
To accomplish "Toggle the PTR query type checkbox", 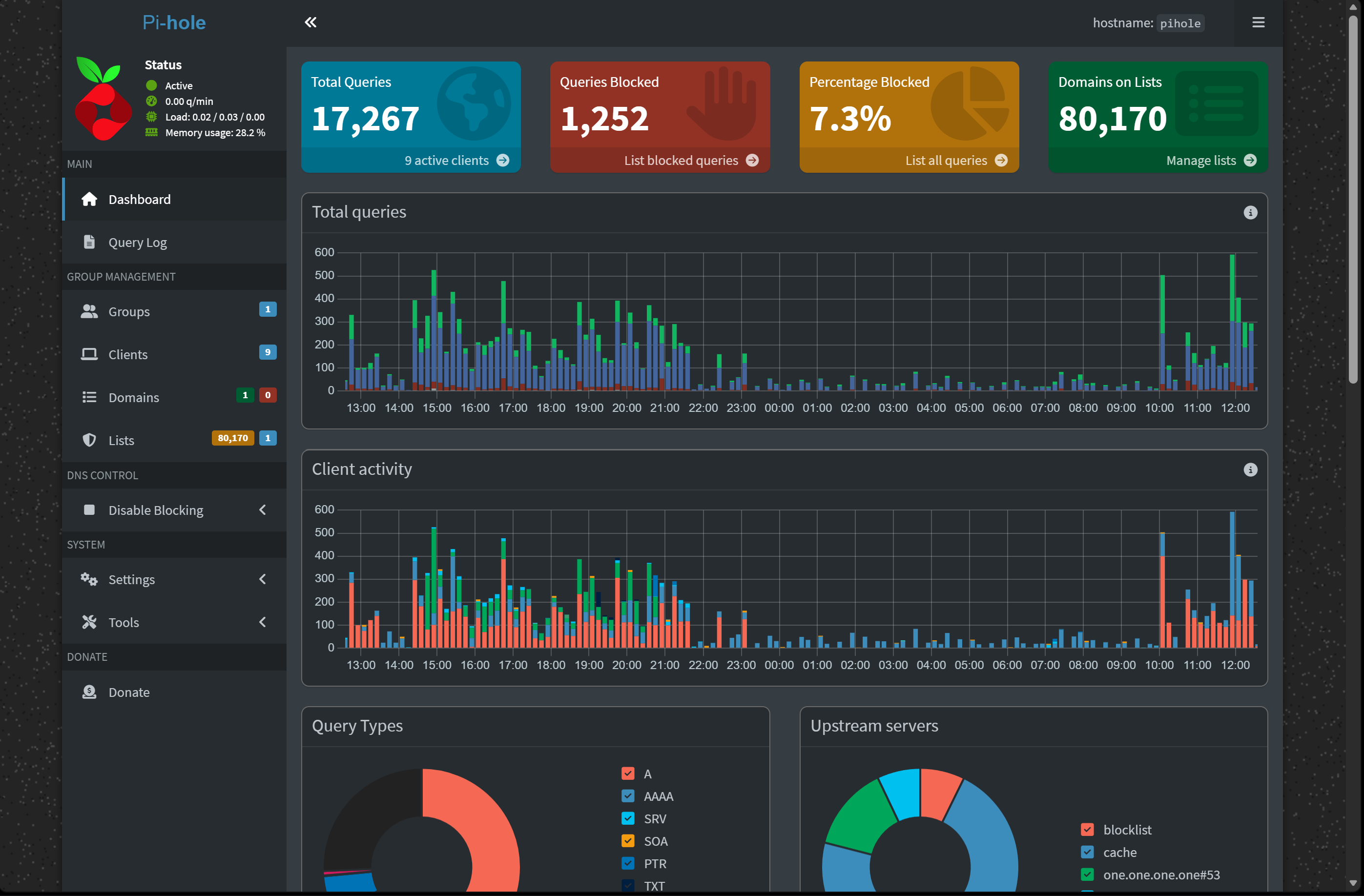I will [627, 863].
